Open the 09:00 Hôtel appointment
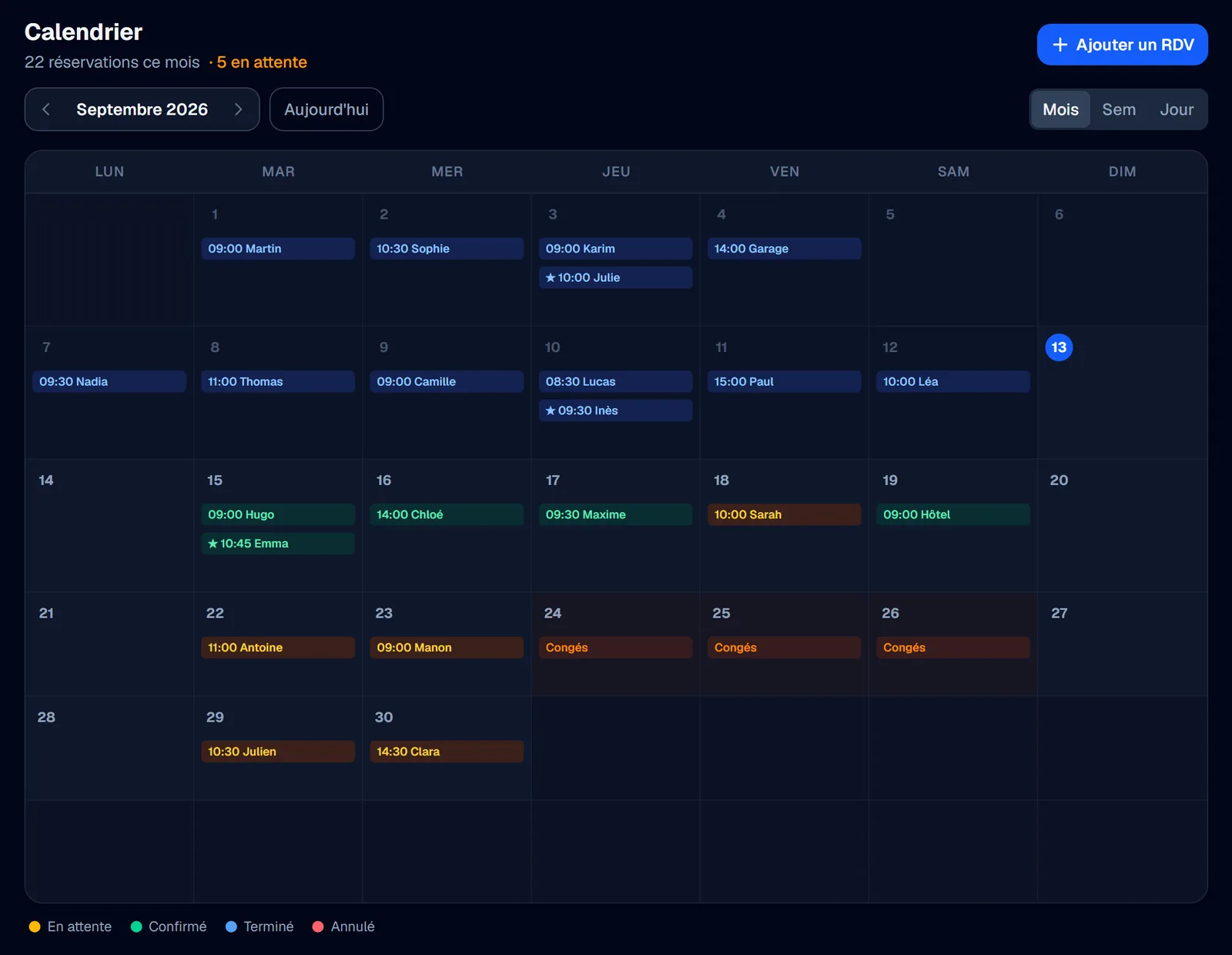The height and width of the screenshot is (955, 1232). 953,514
